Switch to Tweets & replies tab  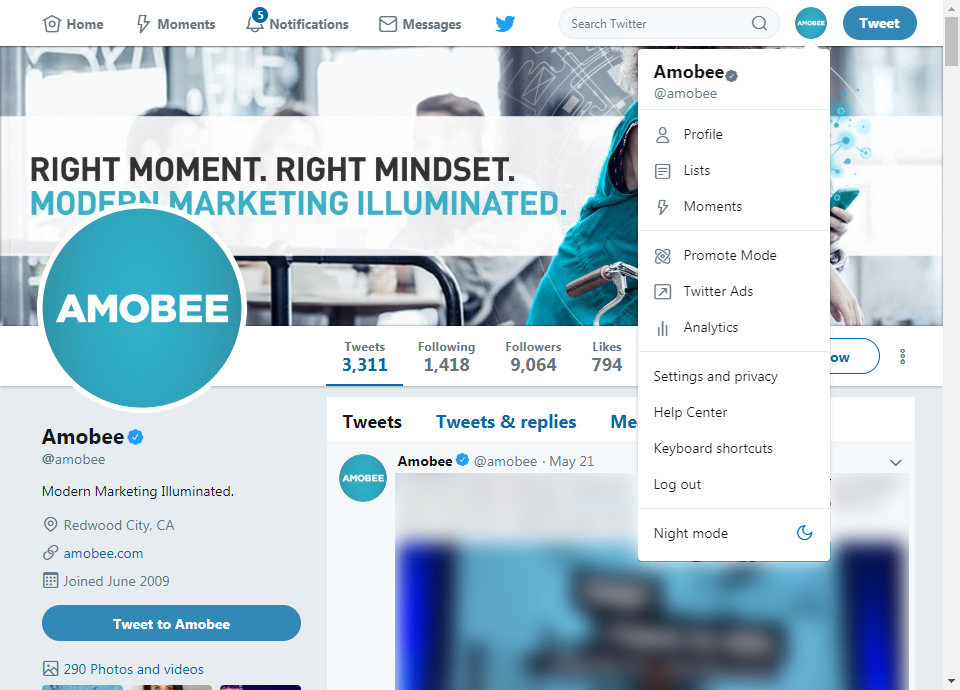[506, 422]
